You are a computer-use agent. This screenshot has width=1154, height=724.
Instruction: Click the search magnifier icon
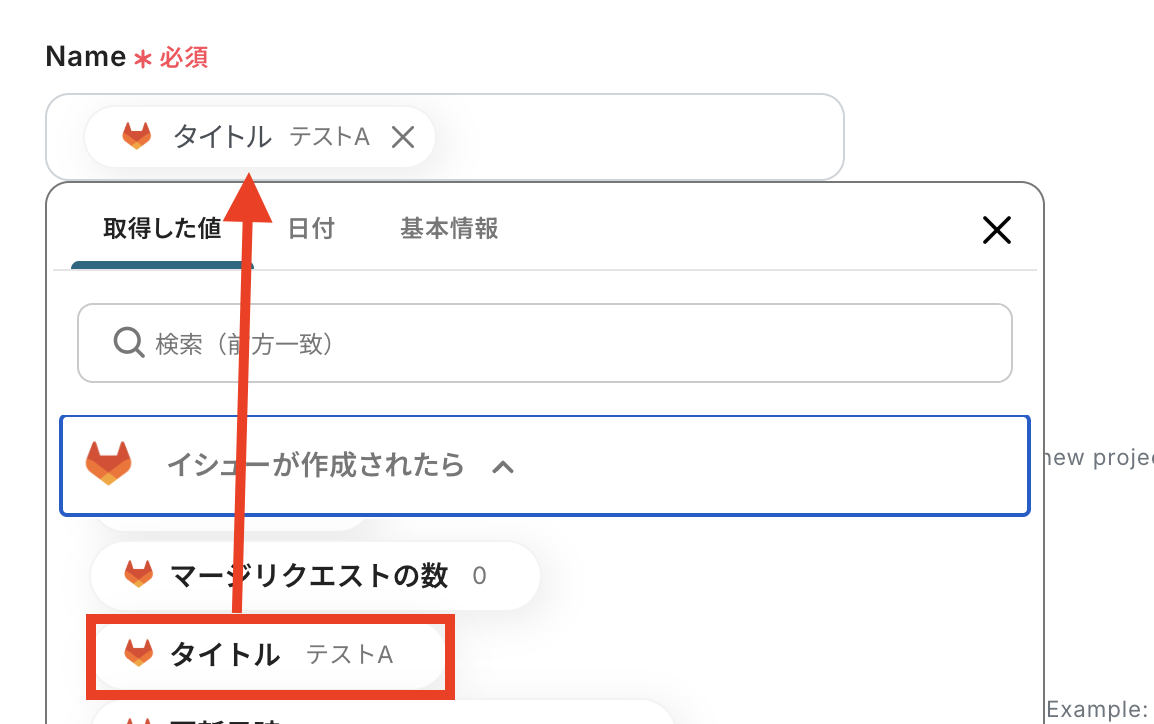click(x=129, y=343)
